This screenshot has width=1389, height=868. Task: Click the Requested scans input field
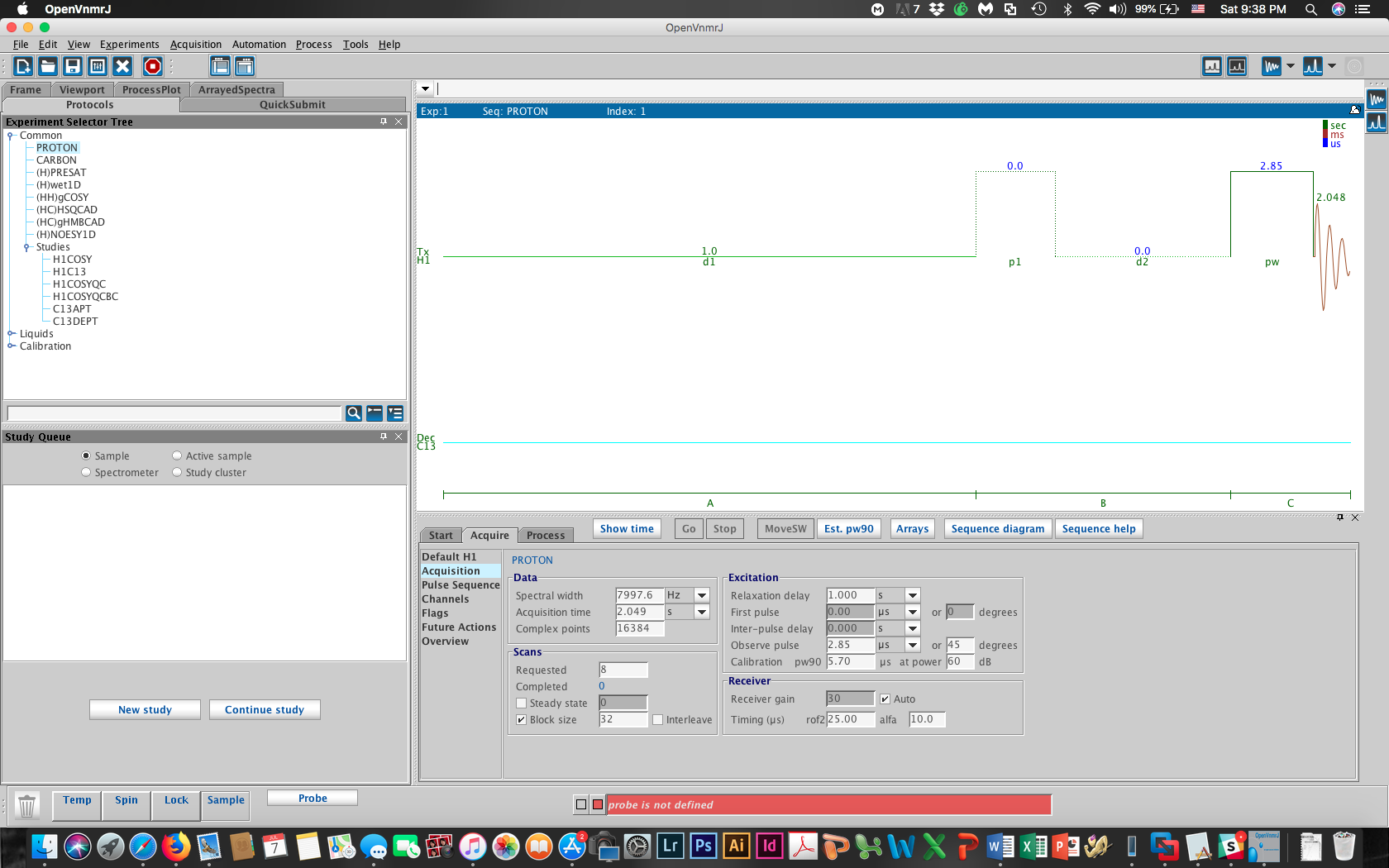click(623, 670)
